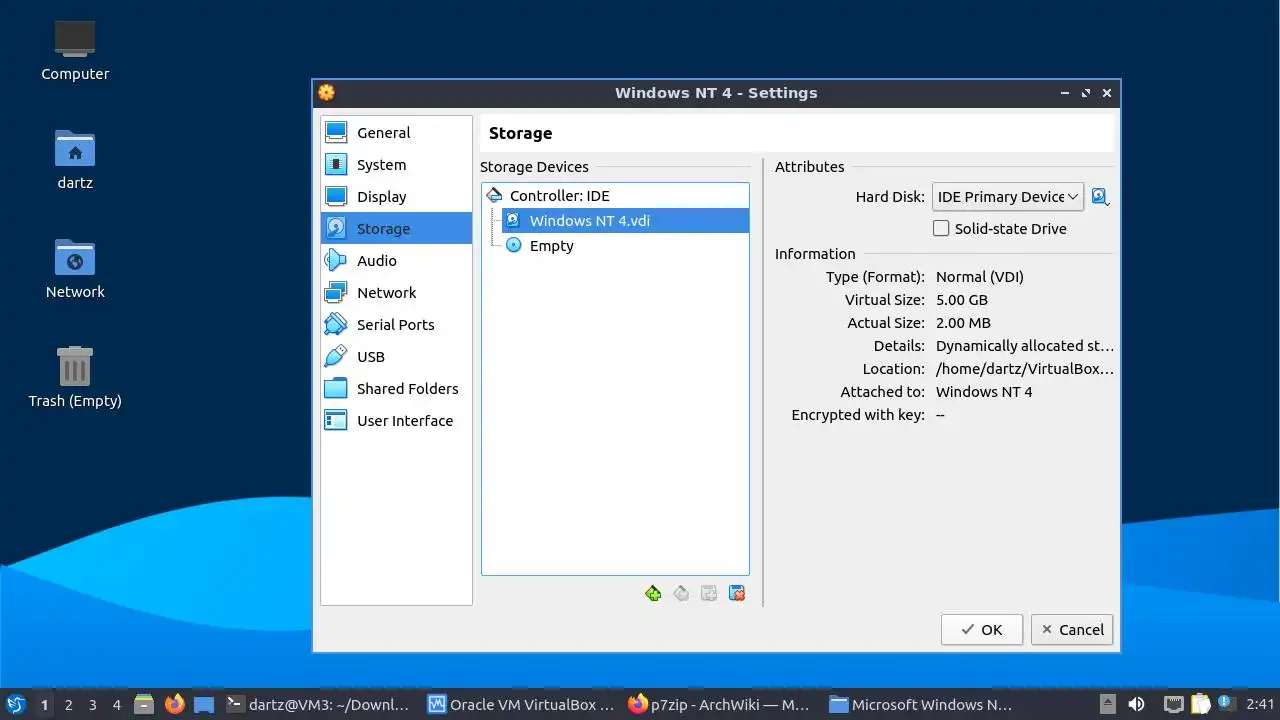Select the Controller: IDE row
This screenshot has width=1280, height=720.
(x=615, y=196)
